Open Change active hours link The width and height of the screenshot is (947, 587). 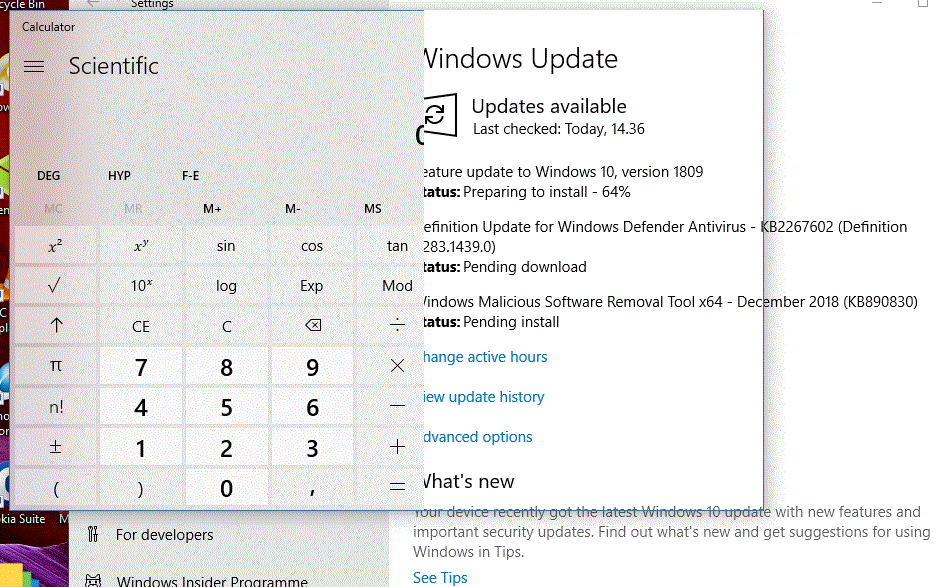coord(485,357)
